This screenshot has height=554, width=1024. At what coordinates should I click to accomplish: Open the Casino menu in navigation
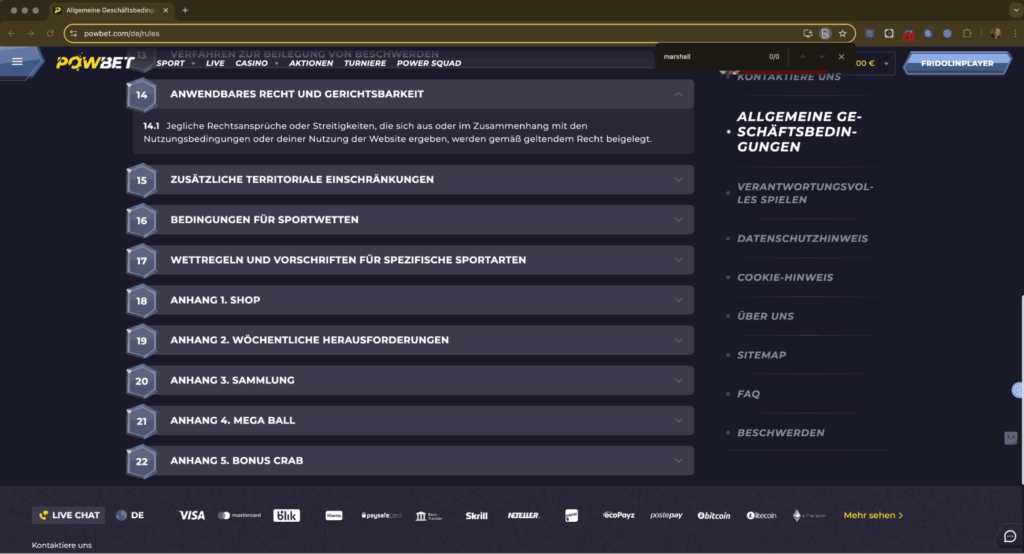pos(252,63)
